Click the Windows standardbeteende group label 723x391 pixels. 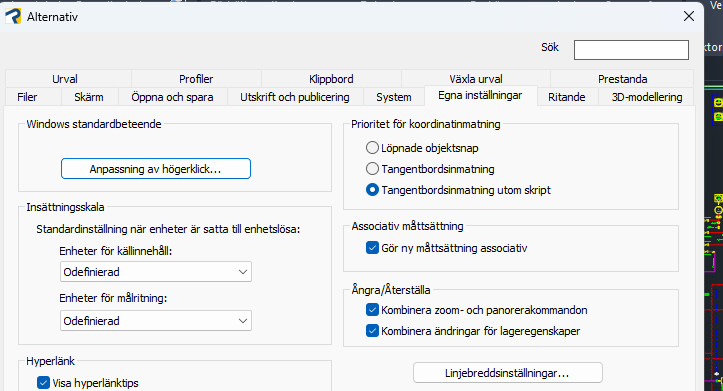tap(94, 124)
